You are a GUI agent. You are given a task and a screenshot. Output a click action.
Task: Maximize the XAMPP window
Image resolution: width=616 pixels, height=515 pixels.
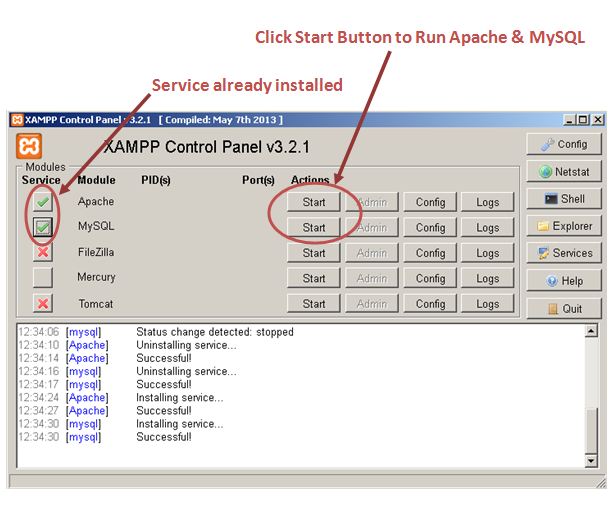[583, 119]
